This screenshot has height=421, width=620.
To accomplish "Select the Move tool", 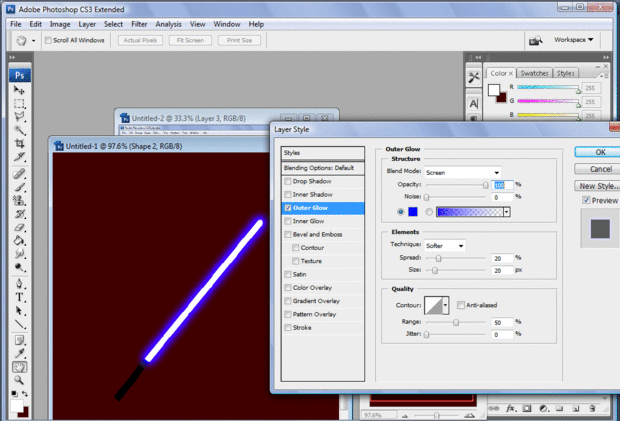I will [x=19, y=90].
